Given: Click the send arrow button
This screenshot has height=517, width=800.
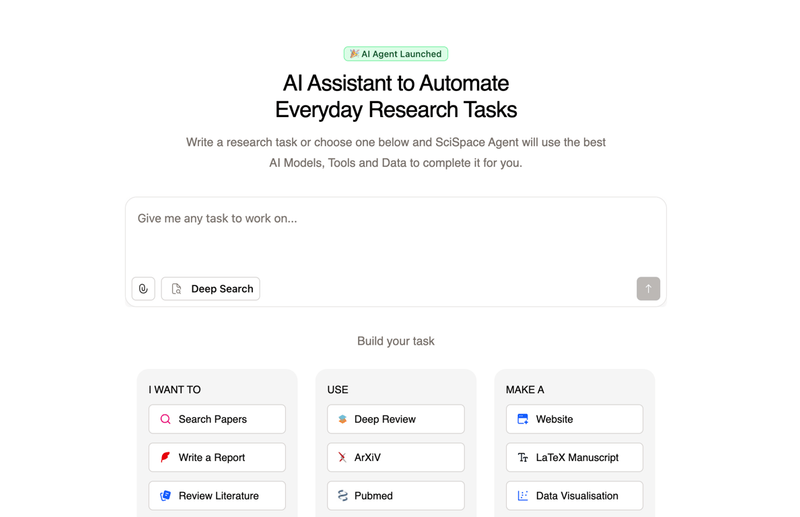Looking at the screenshot, I should click(648, 289).
